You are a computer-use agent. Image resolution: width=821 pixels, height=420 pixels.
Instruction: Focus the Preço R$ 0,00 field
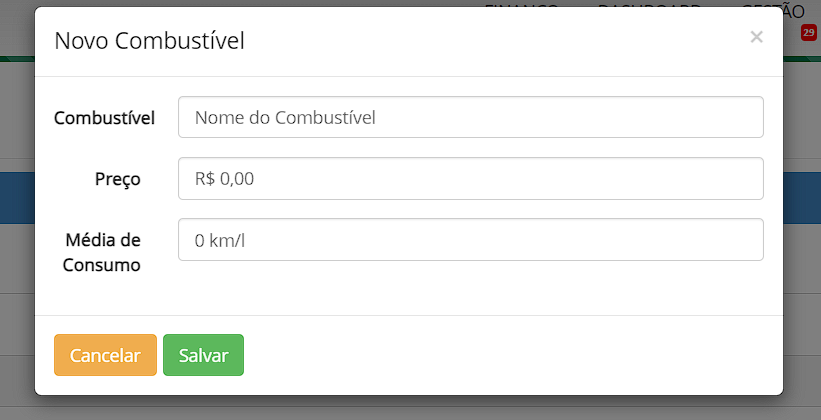[470, 178]
